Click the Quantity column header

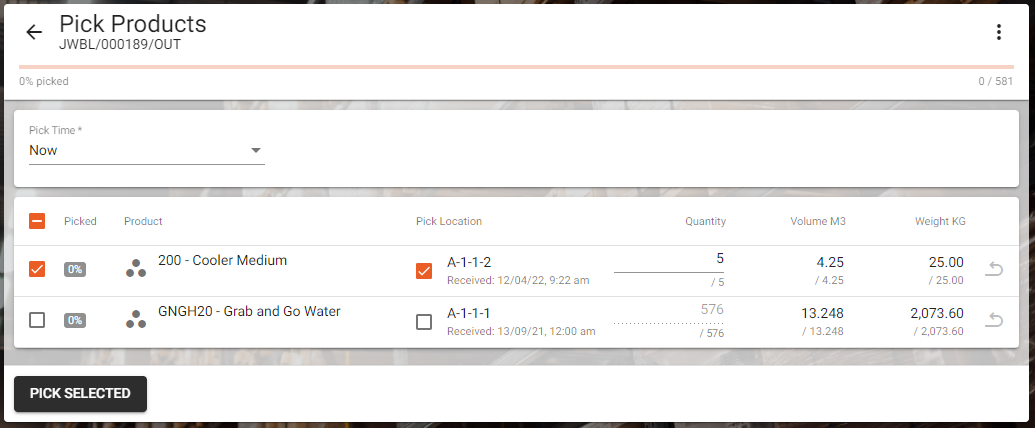pos(705,221)
